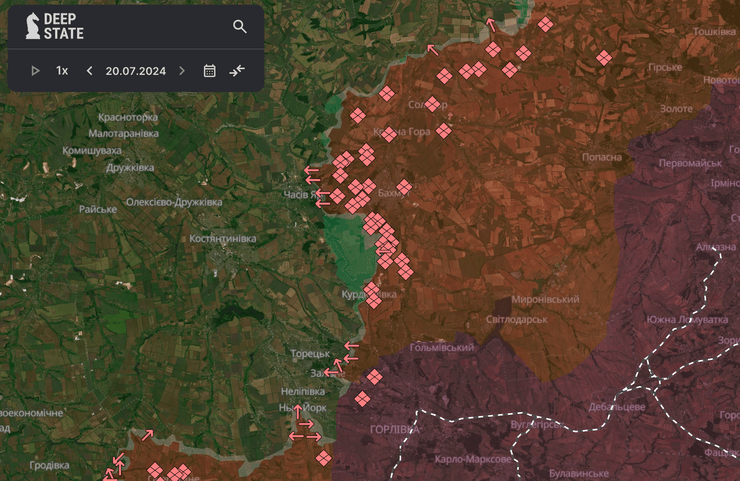Click the date 20.07.2024 field
Viewport: 740px width, 481px height.
pos(135,71)
